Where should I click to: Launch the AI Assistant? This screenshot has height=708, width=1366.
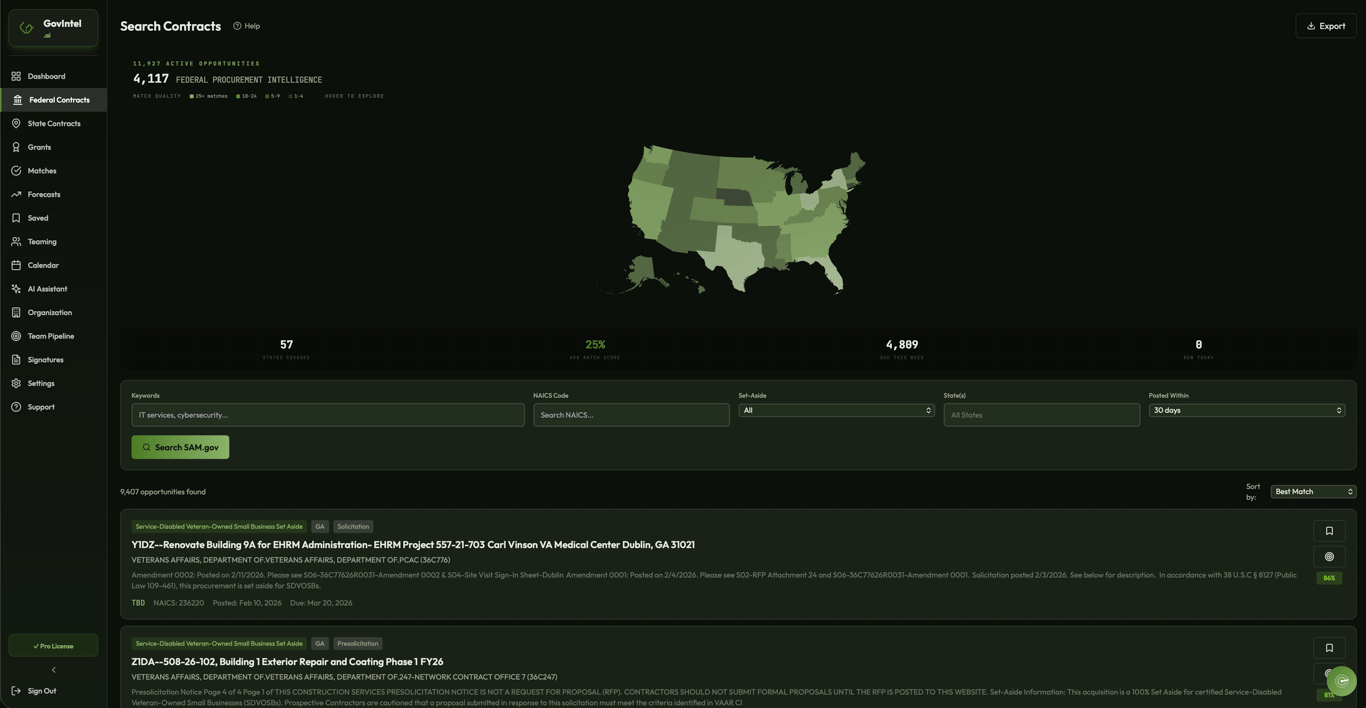tap(47, 288)
